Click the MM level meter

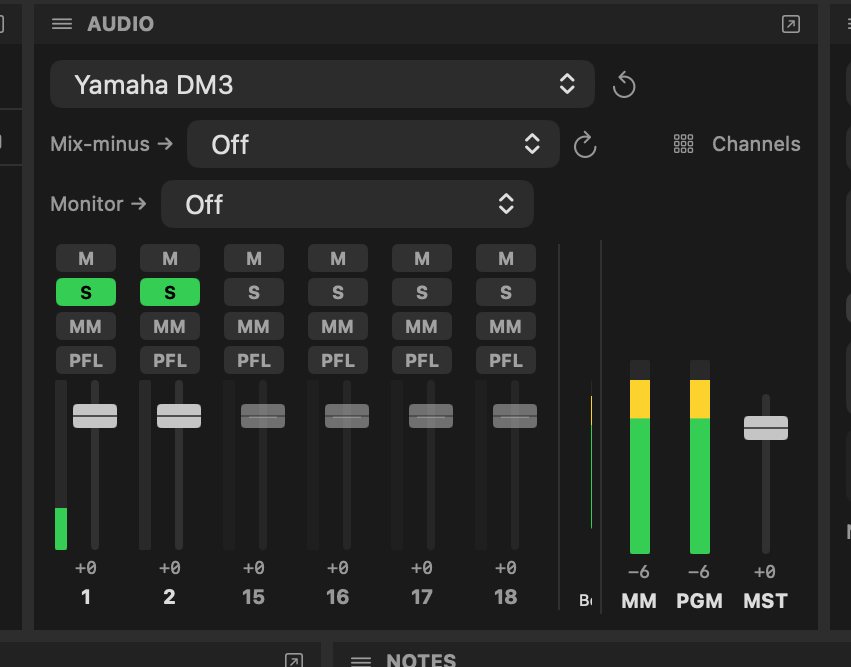coord(640,457)
